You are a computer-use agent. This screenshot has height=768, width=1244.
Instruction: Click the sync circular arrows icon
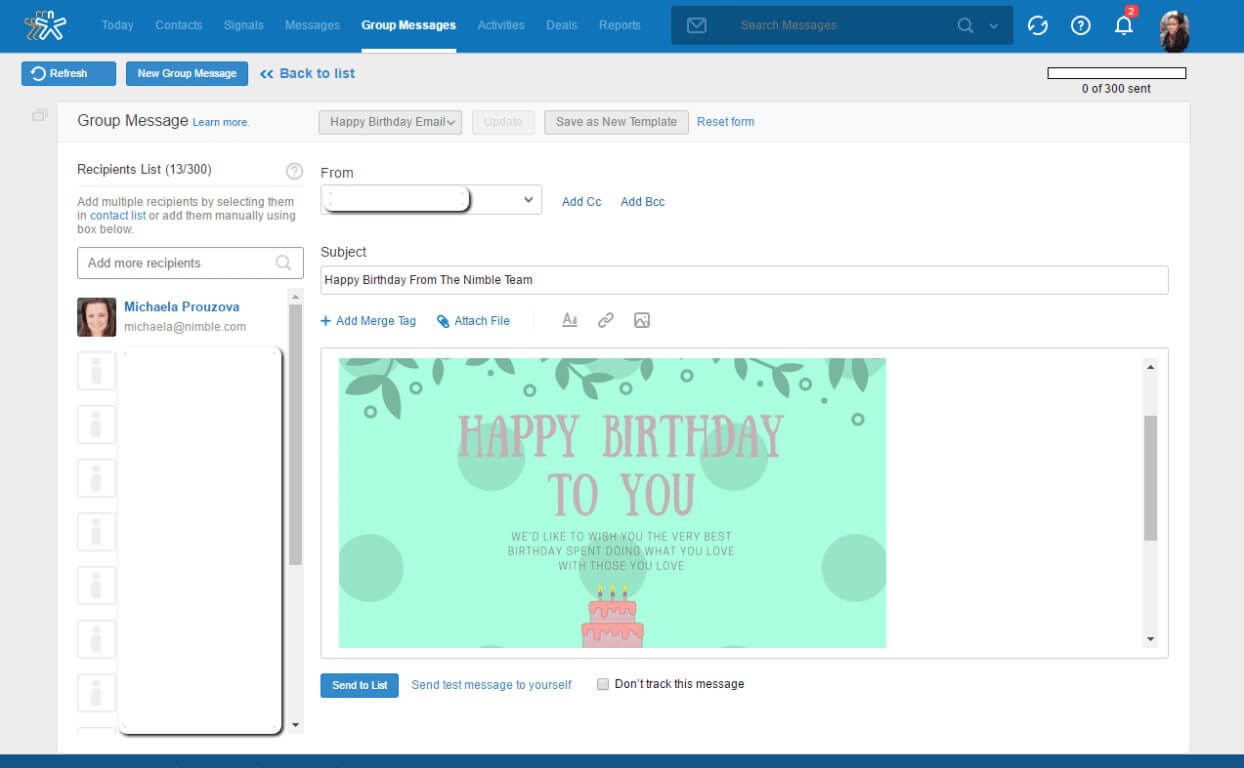point(1038,26)
